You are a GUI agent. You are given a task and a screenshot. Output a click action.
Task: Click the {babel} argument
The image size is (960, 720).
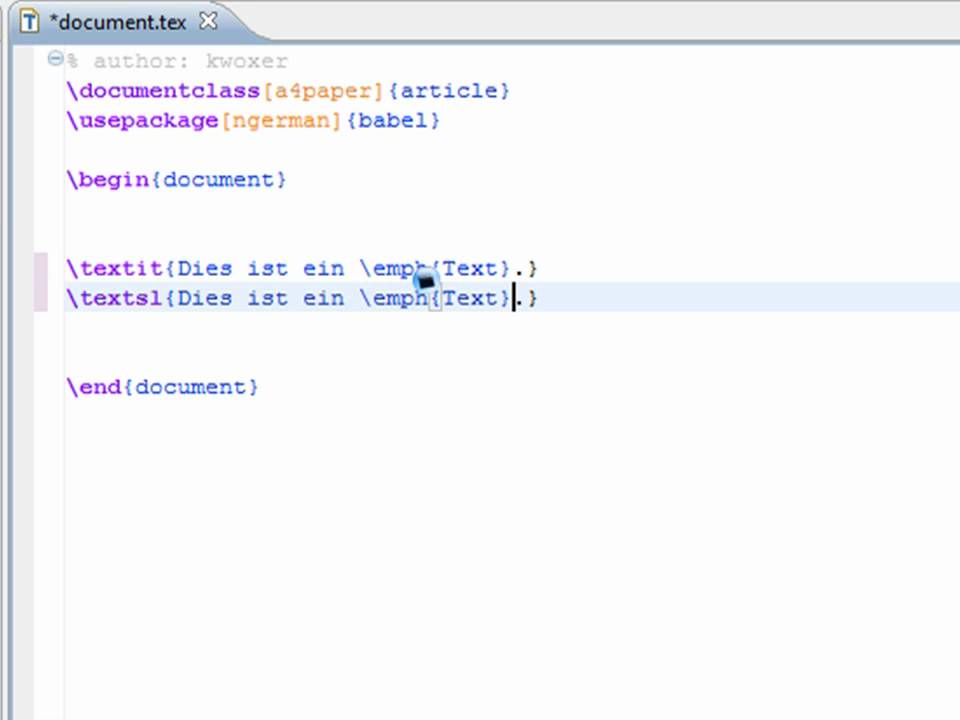pyautogui.click(x=393, y=120)
